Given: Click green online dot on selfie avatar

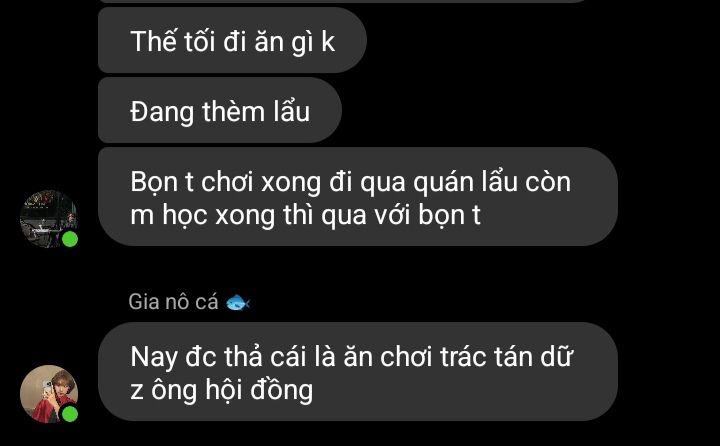Looking at the screenshot, I should click(x=70, y=414).
